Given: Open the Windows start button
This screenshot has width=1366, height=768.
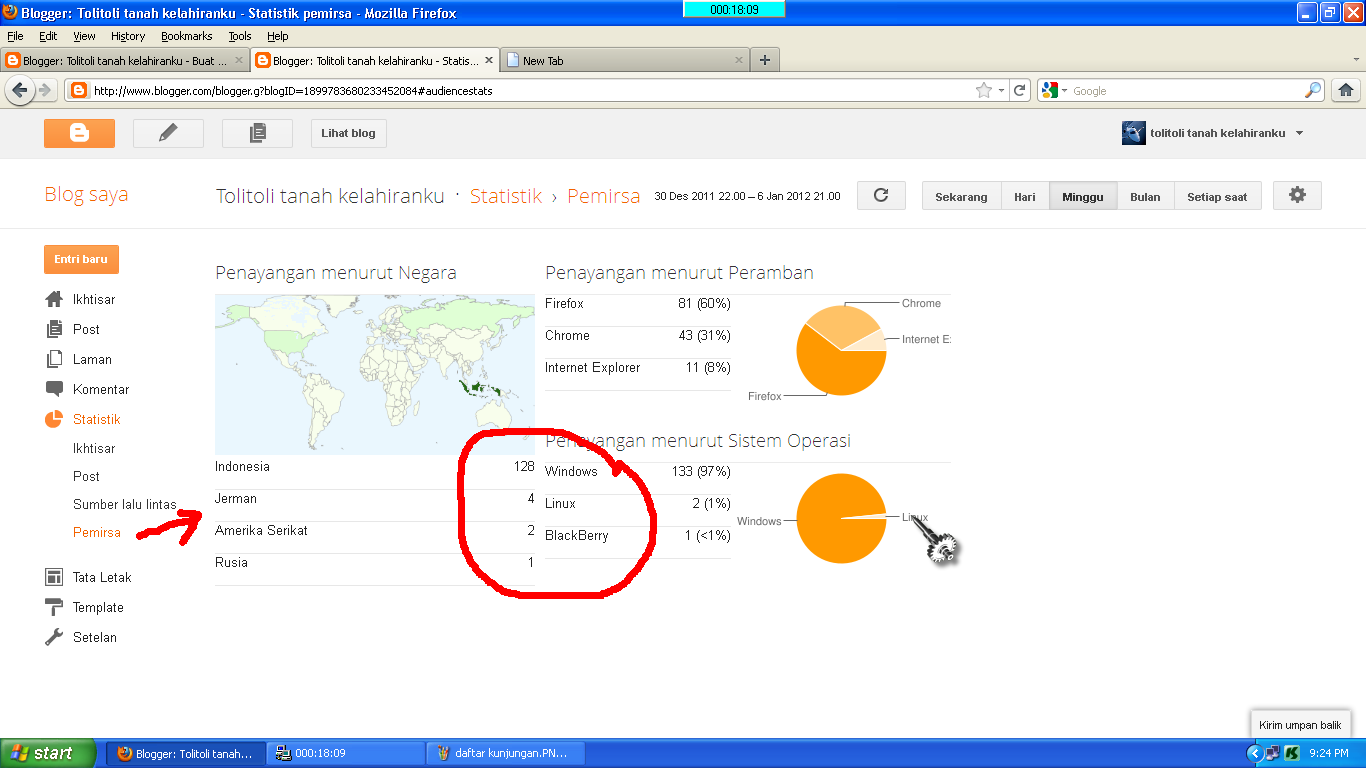Looking at the screenshot, I should 48,753.
